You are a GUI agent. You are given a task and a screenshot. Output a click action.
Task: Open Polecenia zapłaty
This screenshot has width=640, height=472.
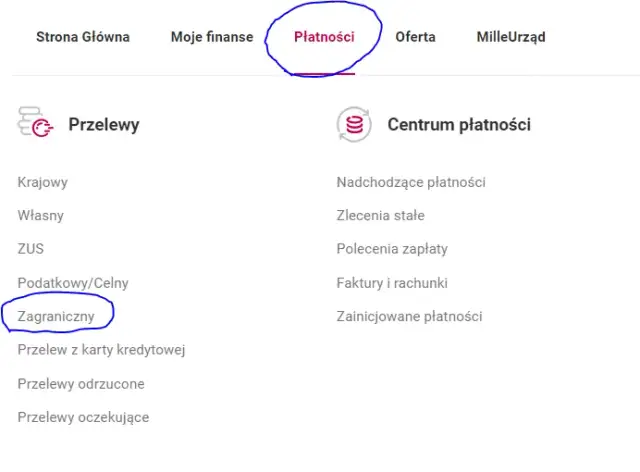coord(392,248)
